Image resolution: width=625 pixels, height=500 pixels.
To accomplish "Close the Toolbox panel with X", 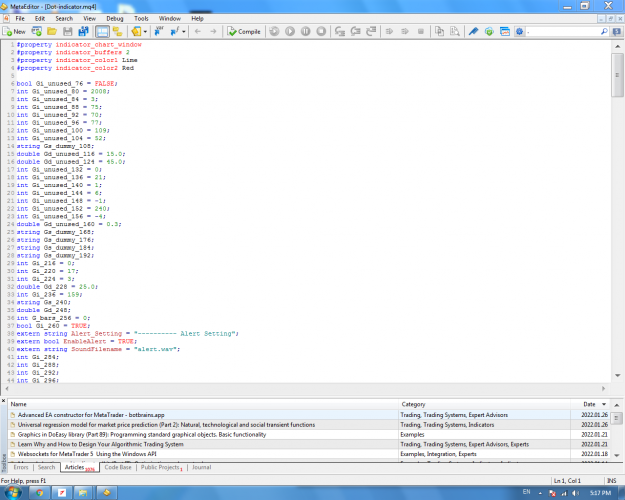I will click(4, 401).
